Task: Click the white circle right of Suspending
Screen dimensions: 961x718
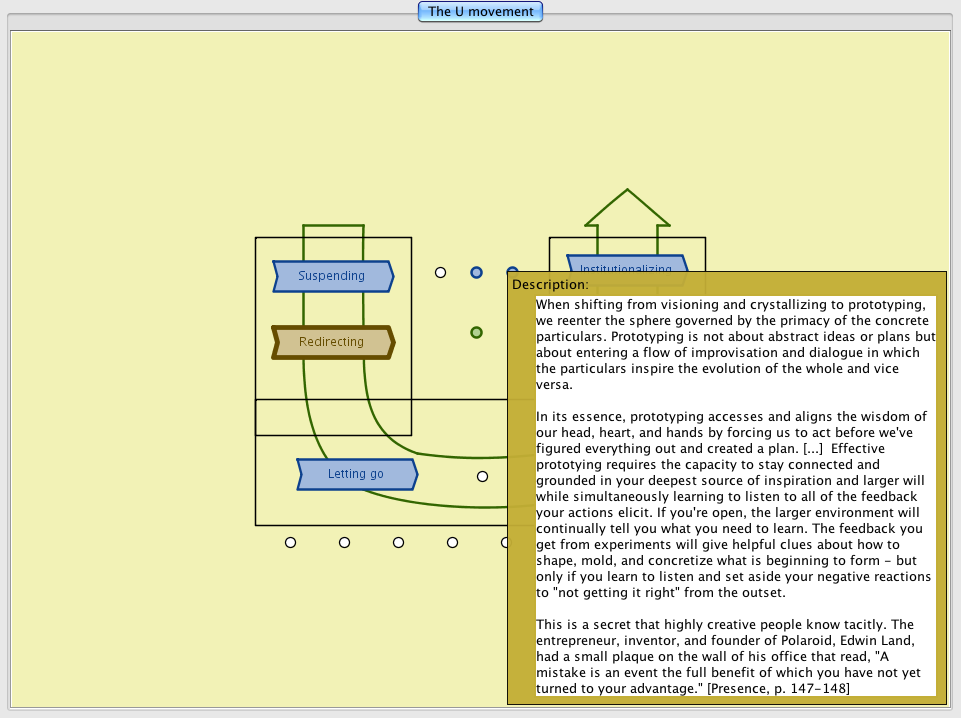Action: click(440, 272)
